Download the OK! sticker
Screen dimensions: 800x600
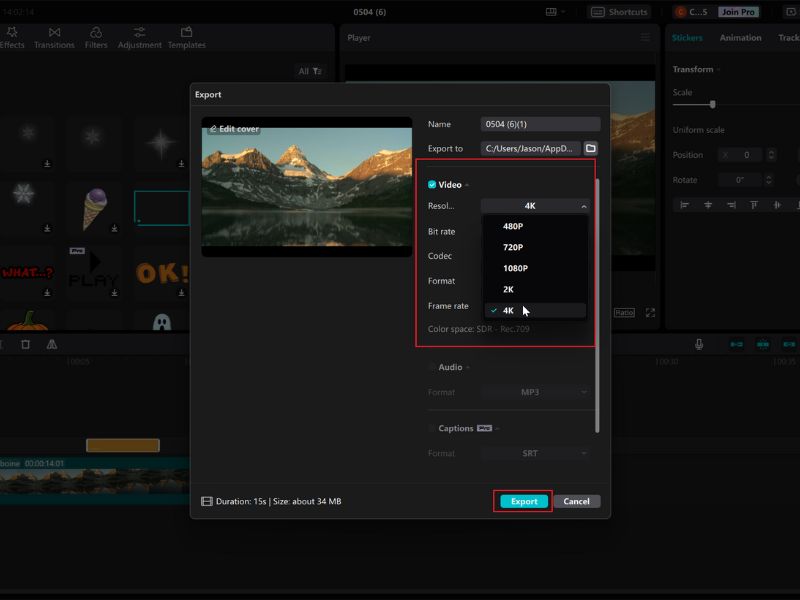(x=181, y=292)
